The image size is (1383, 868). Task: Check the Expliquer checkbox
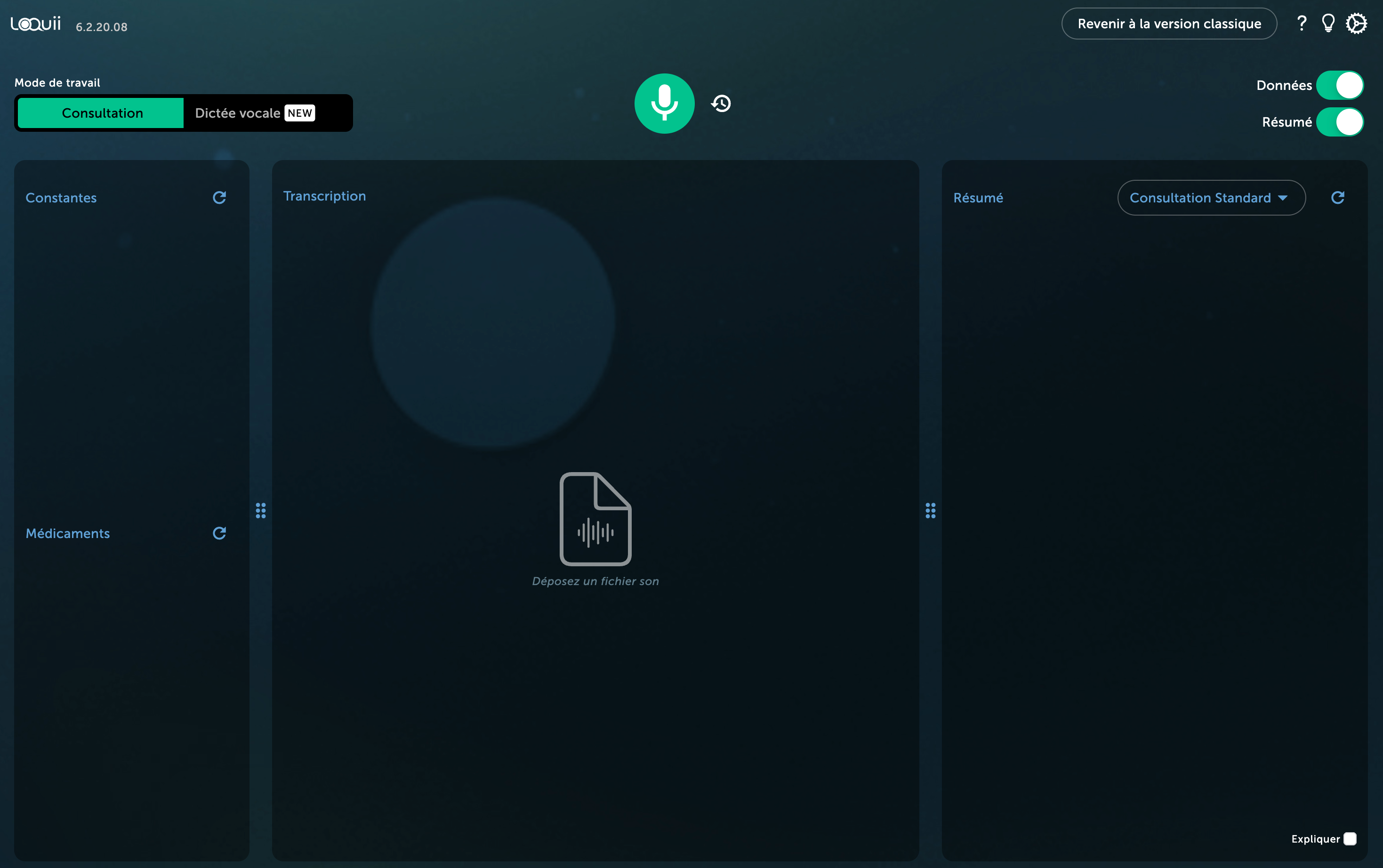1350,839
